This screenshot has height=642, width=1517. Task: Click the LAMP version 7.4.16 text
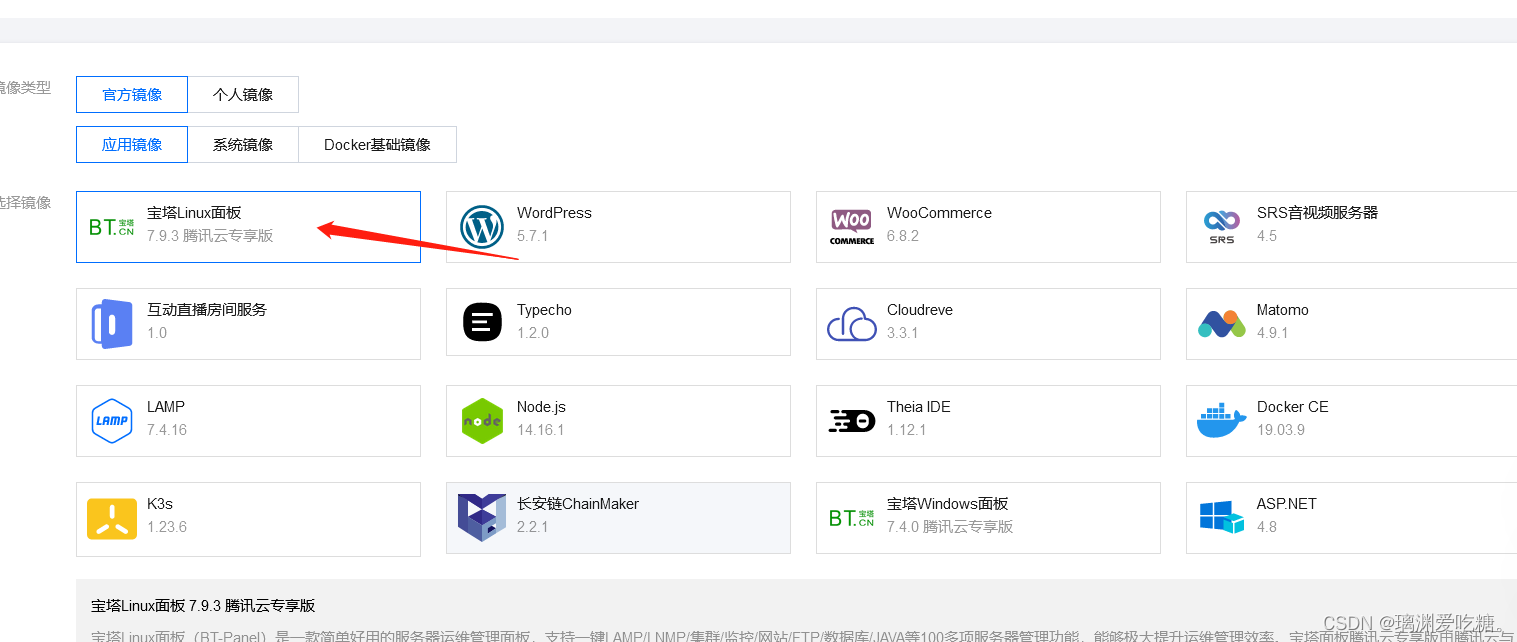(167, 430)
